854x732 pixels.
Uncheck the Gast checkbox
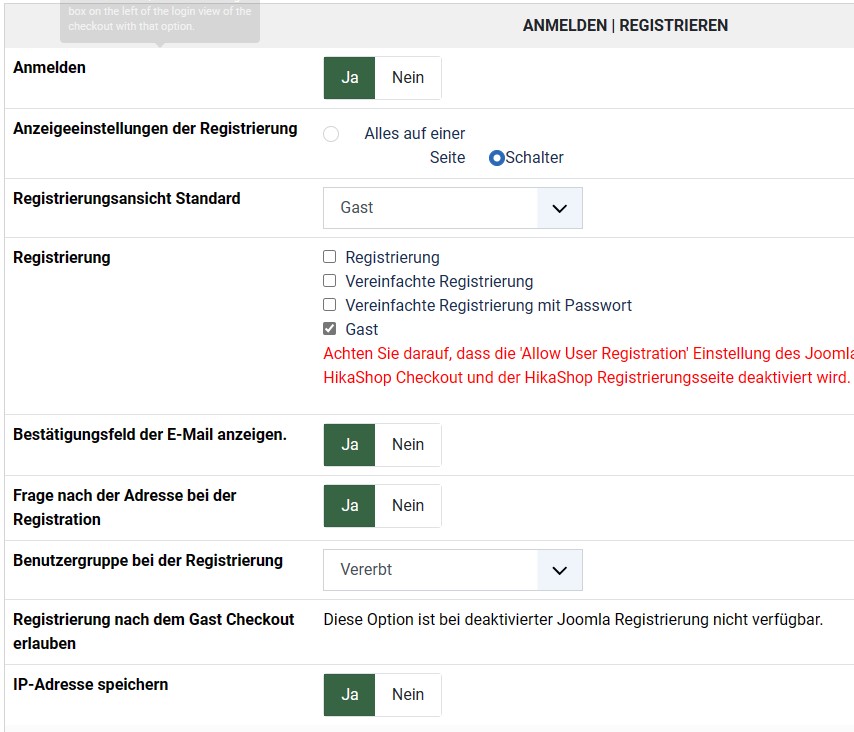click(x=330, y=329)
